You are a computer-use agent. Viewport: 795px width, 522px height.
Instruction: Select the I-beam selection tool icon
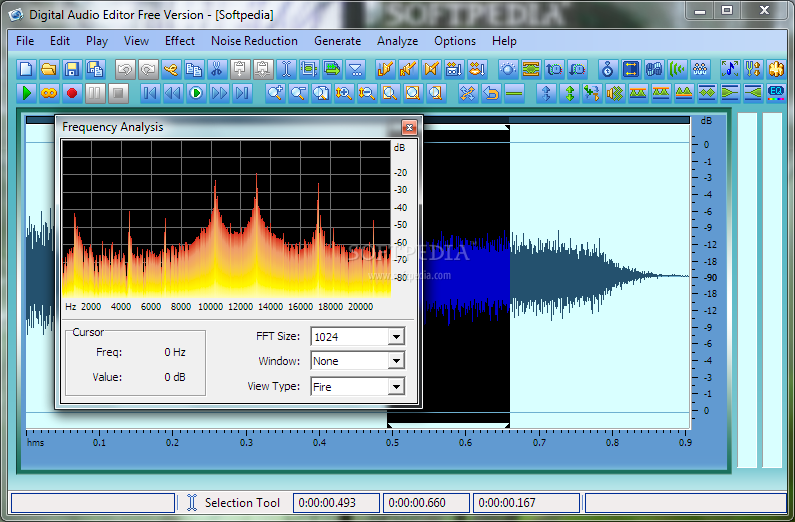pyautogui.click(x=286, y=69)
